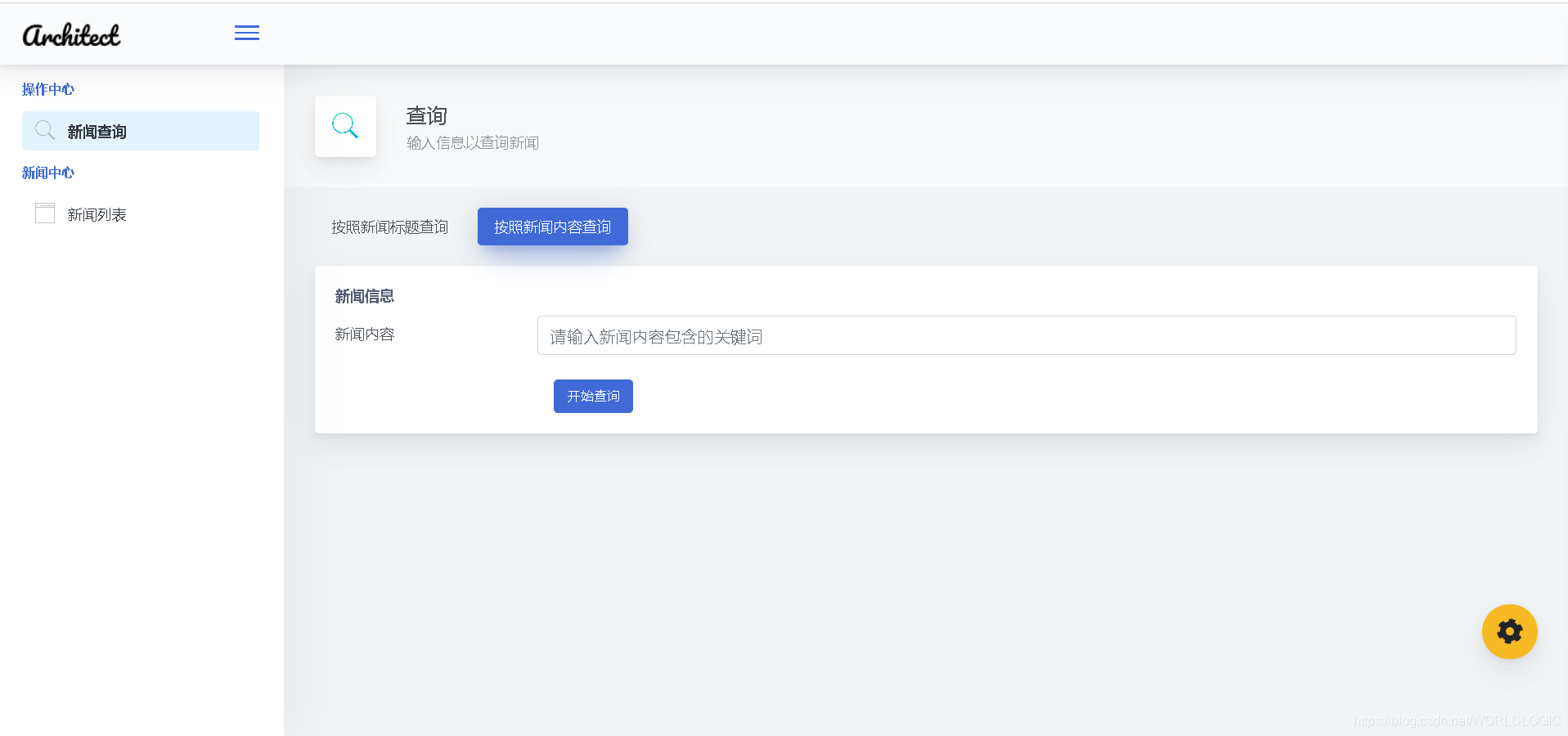Open the hamburger menu icon

point(246,33)
